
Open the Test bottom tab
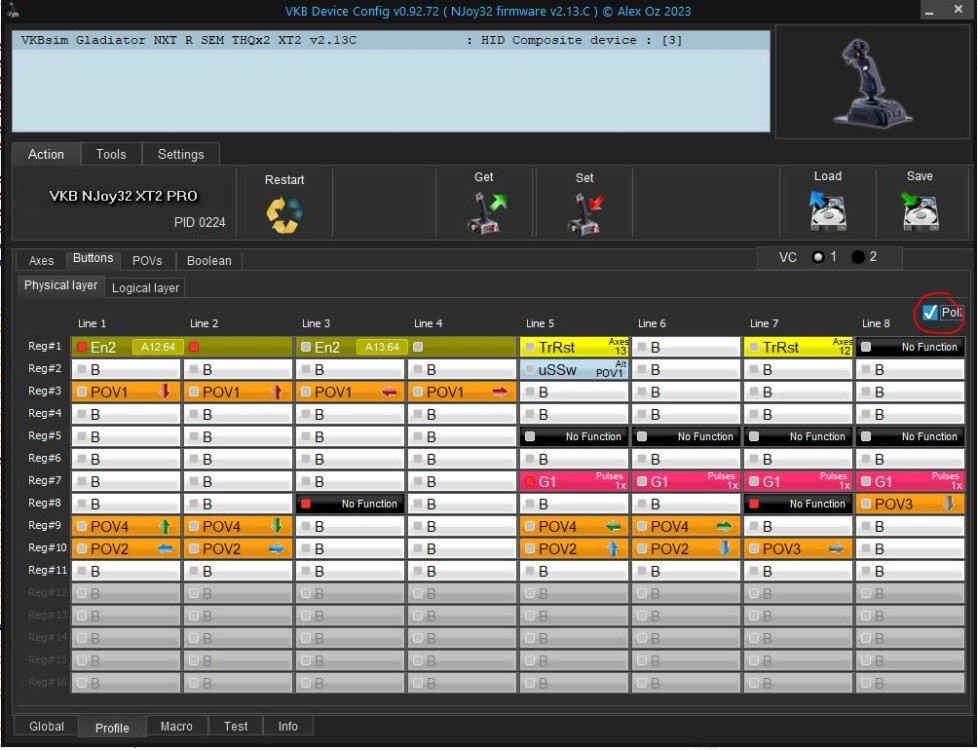click(236, 726)
